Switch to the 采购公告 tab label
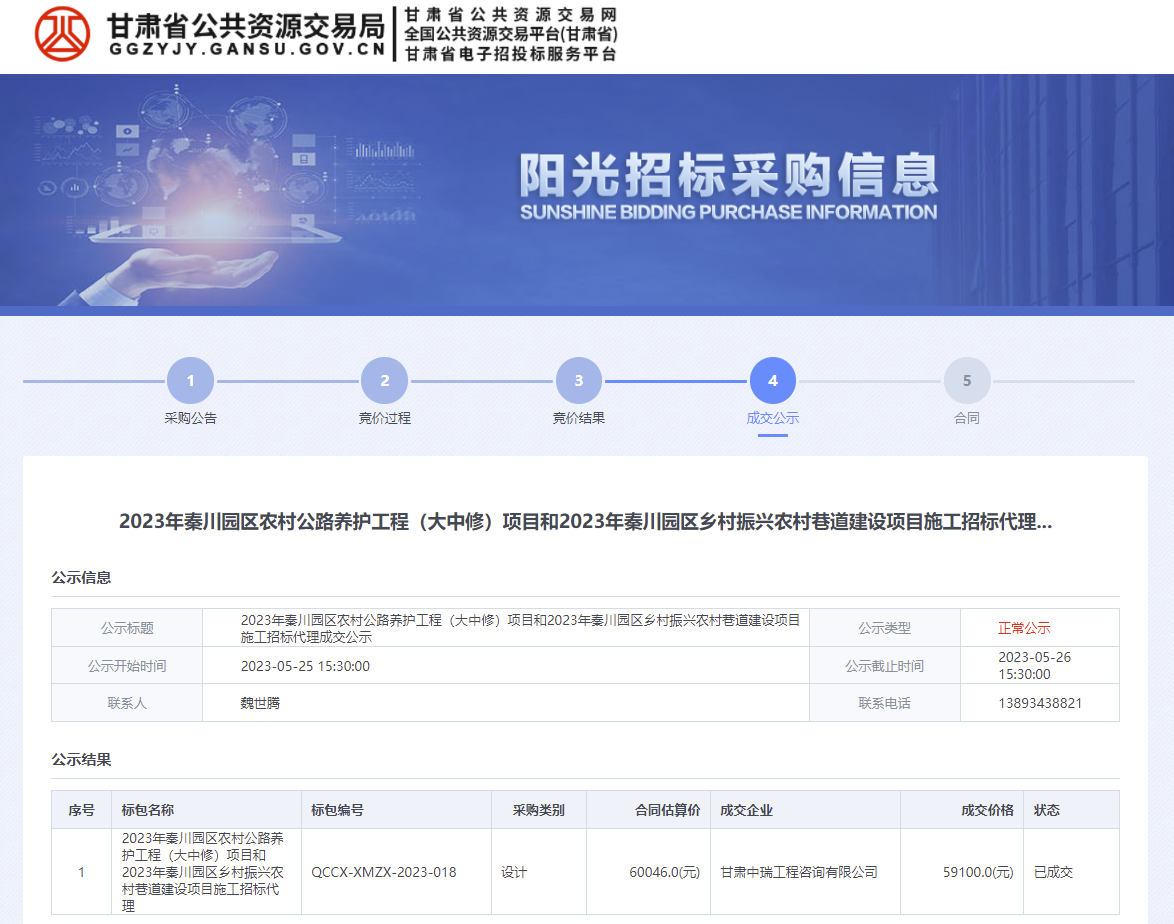The image size is (1174, 924). (190, 418)
